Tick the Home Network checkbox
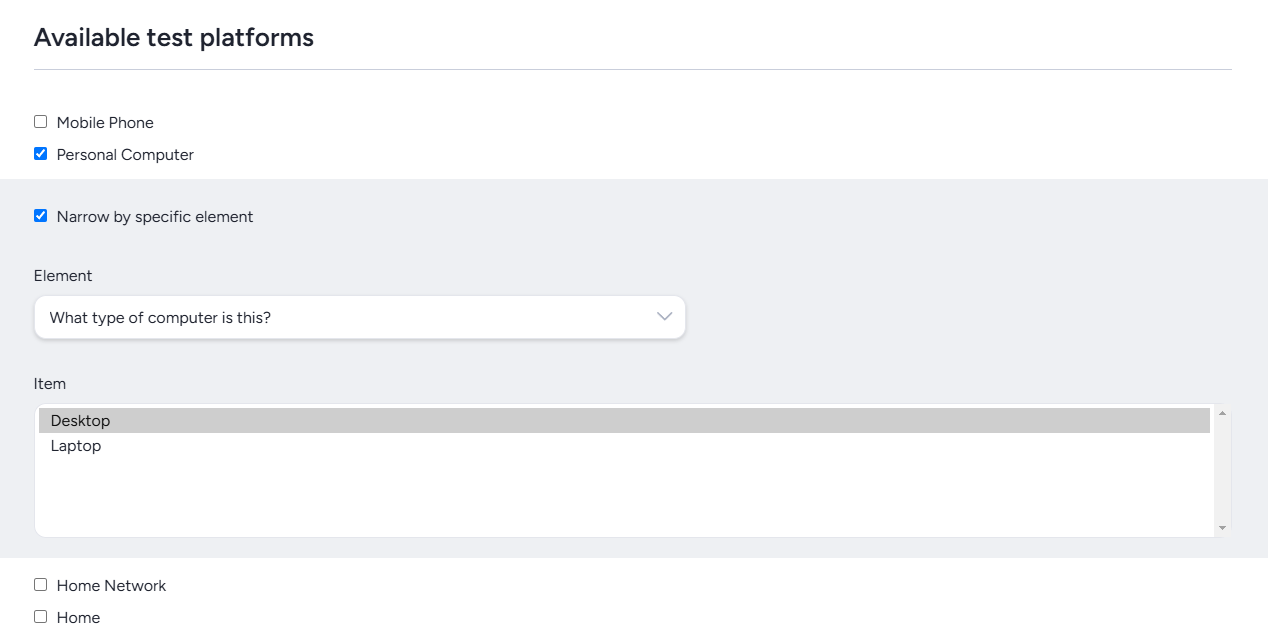The width and height of the screenshot is (1268, 643). [40, 585]
